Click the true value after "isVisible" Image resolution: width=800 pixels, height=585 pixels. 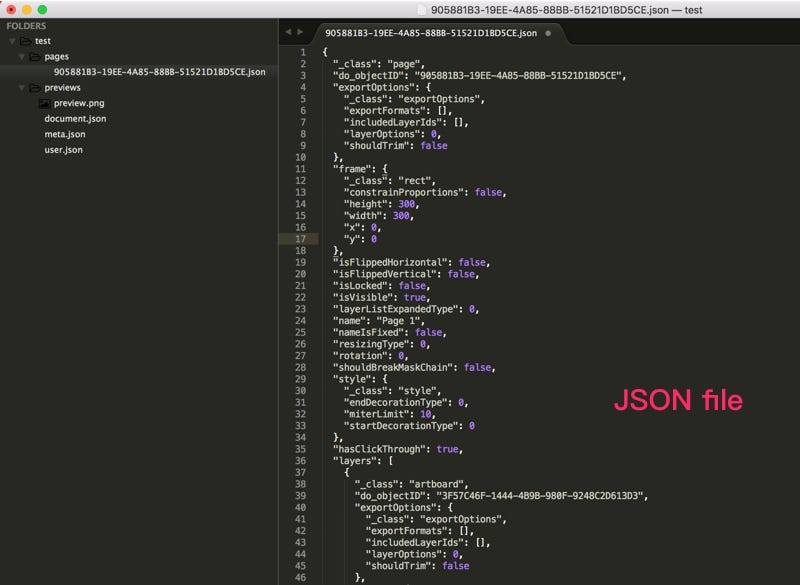415,297
